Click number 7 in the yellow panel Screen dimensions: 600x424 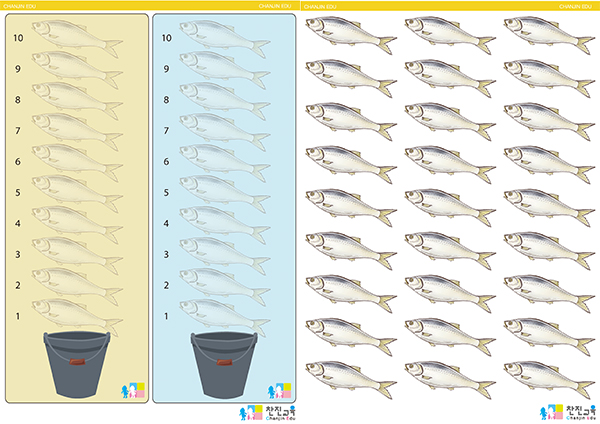(x=18, y=131)
